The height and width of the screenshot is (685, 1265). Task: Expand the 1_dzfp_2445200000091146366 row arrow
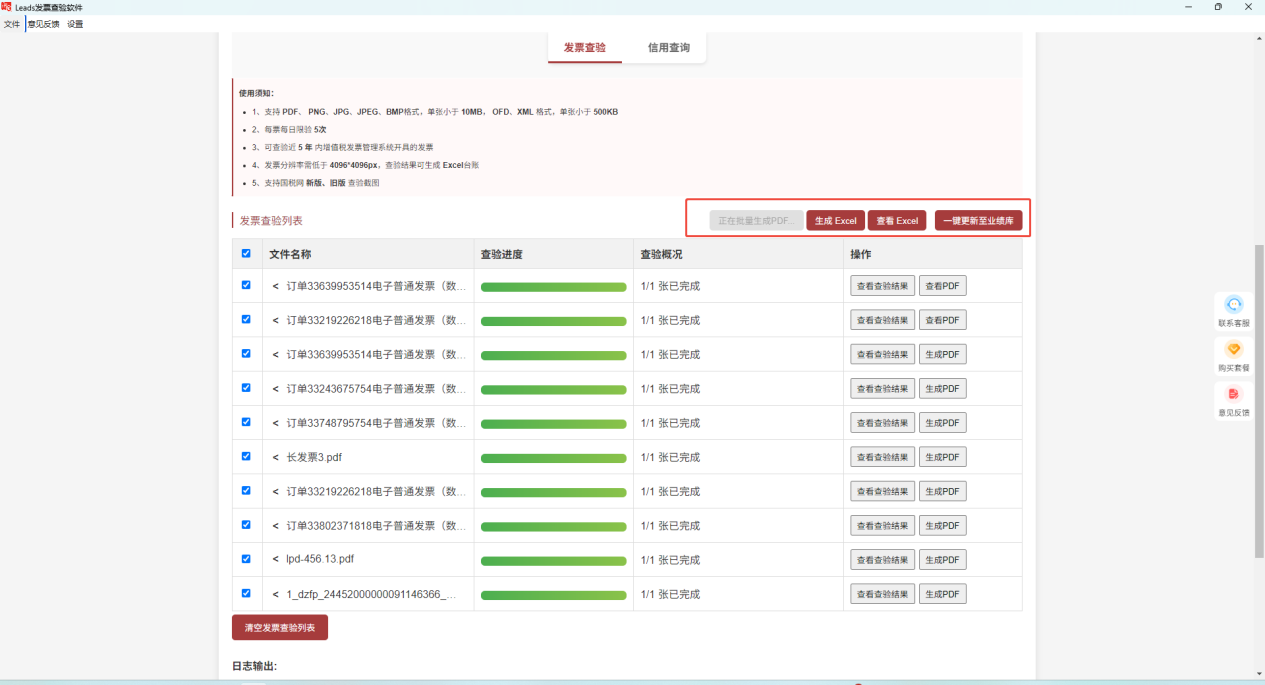275,594
